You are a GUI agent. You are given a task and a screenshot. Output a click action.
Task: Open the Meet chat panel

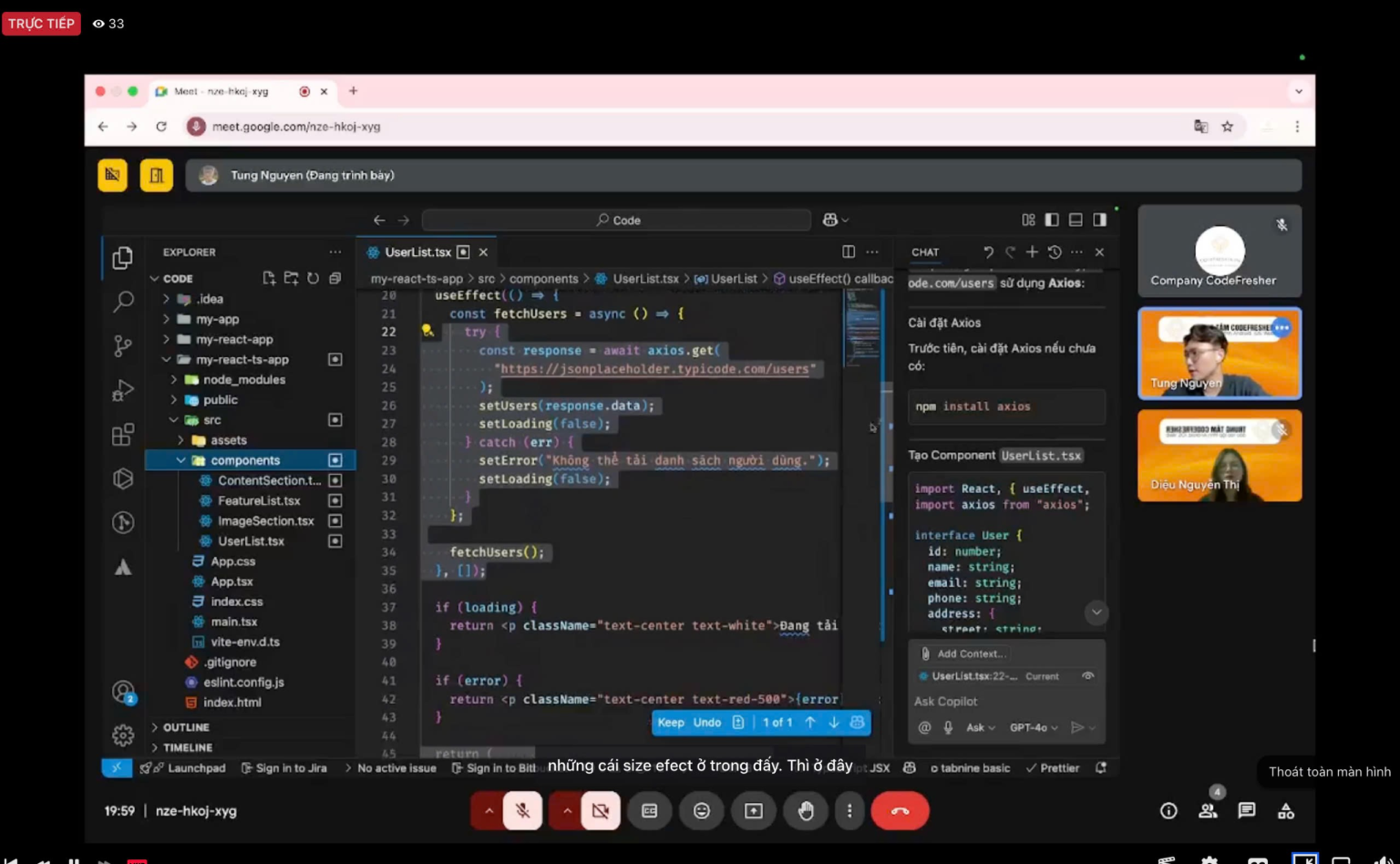click(1247, 810)
